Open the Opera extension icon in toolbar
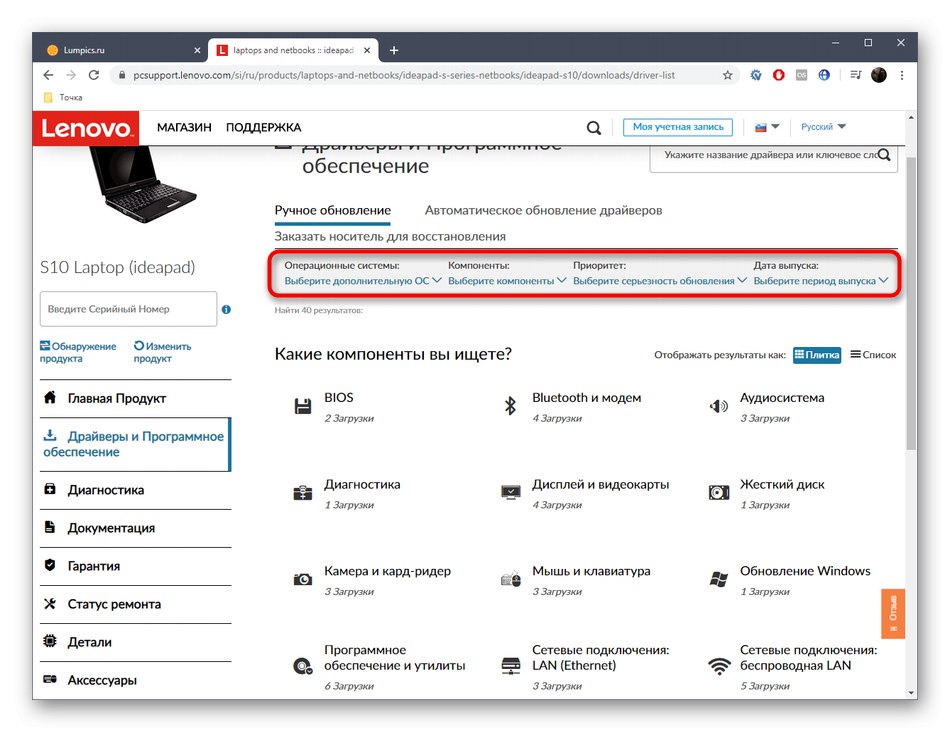 point(779,75)
